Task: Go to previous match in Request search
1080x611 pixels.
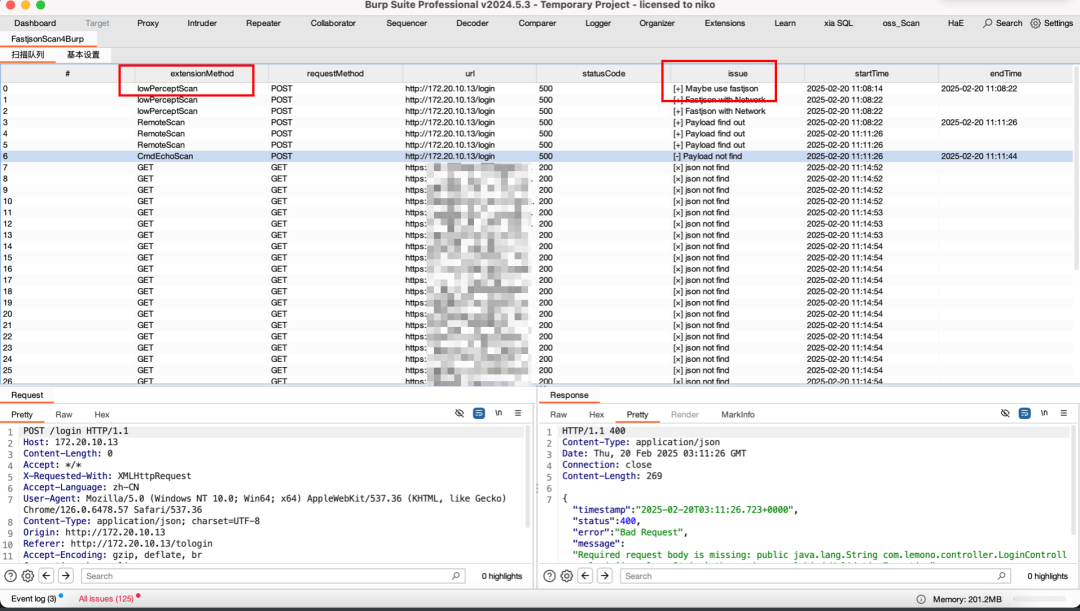Action: 46,576
